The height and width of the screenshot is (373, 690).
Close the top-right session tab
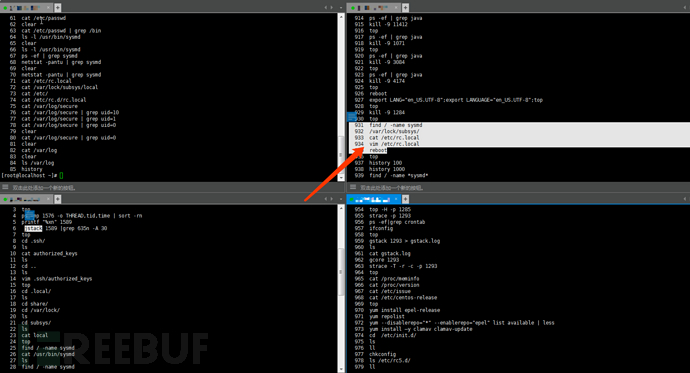click(396, 7)
